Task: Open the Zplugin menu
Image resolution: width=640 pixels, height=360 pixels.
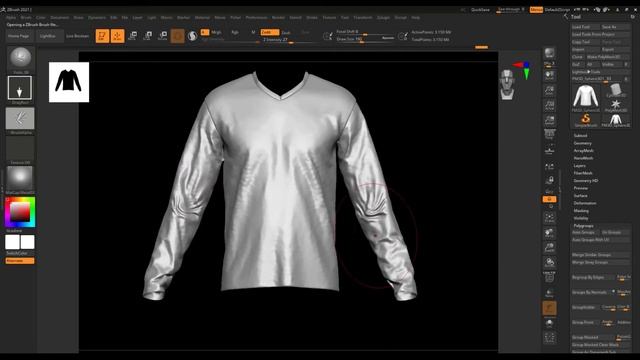Action: 383,18
